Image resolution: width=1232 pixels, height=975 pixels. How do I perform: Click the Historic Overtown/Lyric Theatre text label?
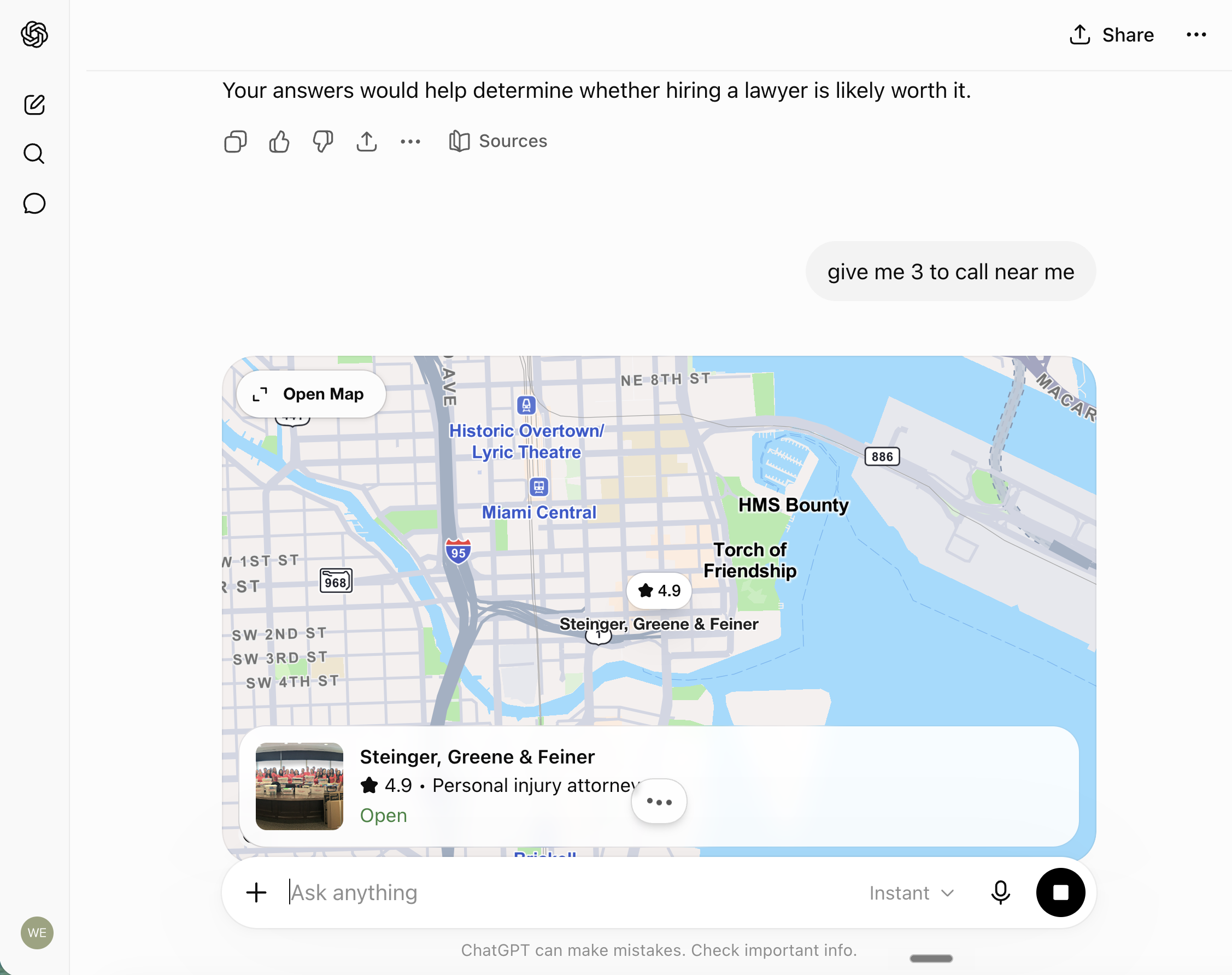point(526,441)
